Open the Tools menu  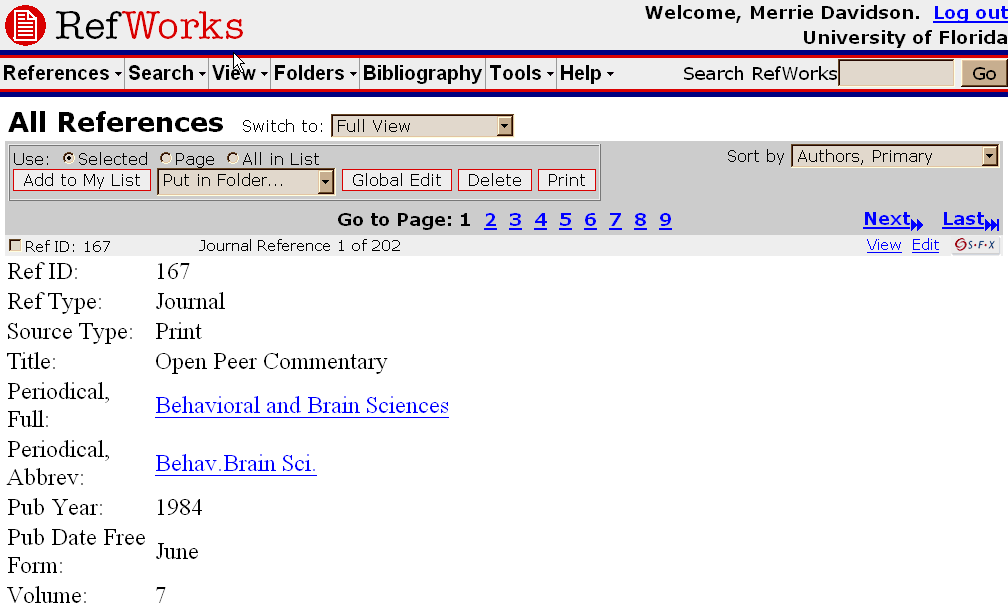[x=521, y=73]
